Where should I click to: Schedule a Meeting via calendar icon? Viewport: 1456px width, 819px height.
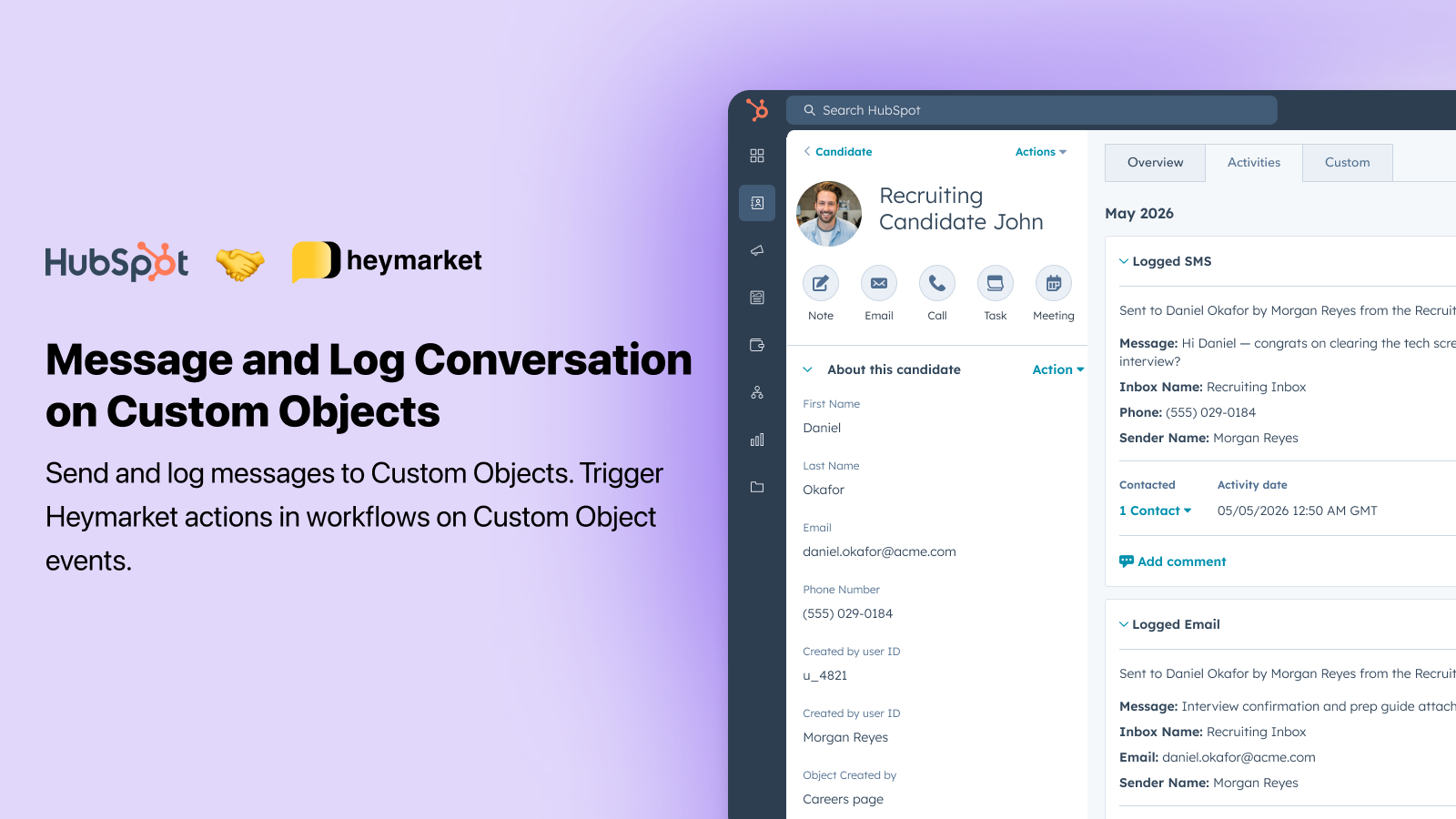(1054, 283)
